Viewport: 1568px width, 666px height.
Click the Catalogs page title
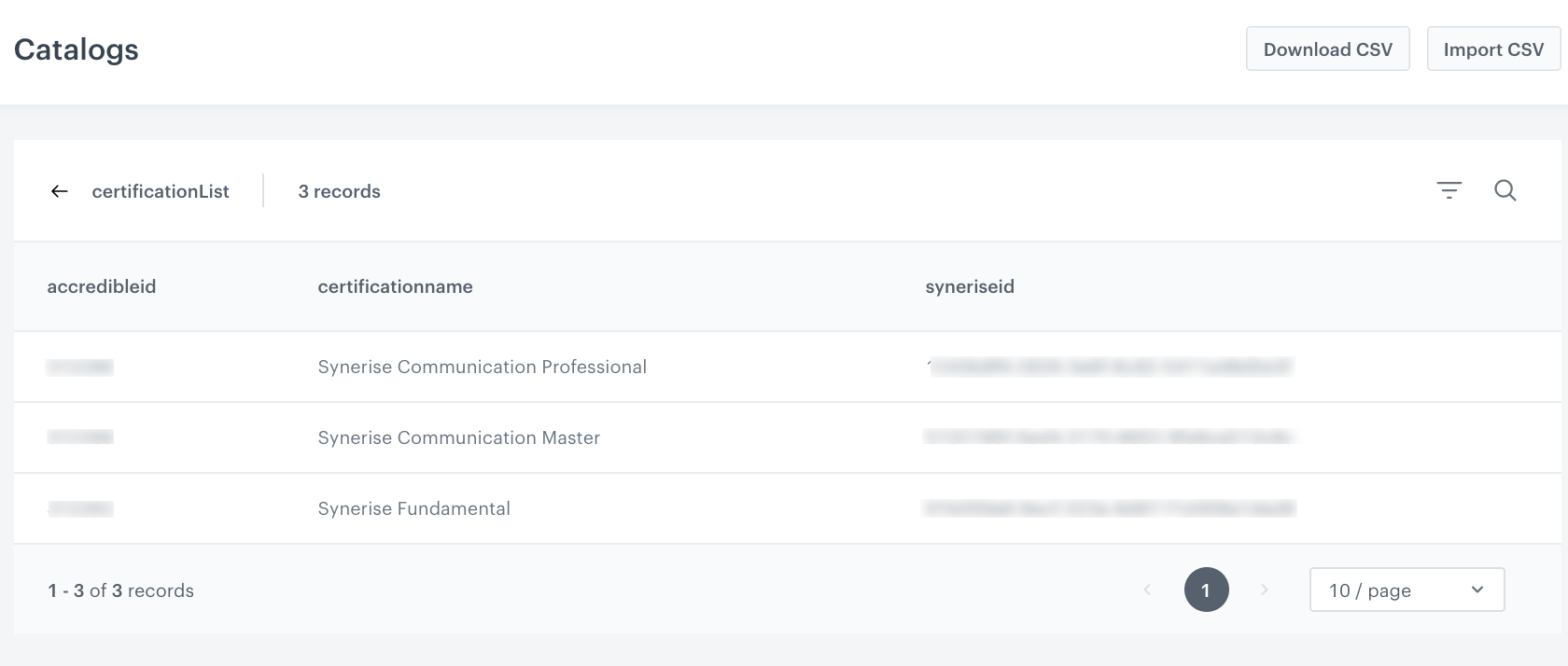77,49
